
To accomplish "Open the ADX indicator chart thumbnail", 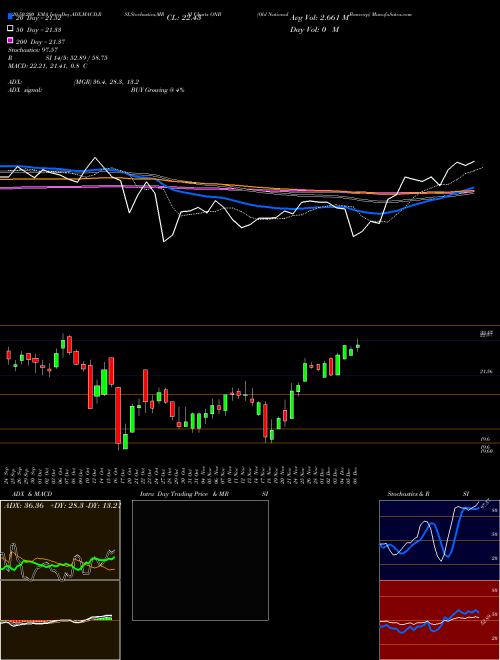I will click(60, 540).
